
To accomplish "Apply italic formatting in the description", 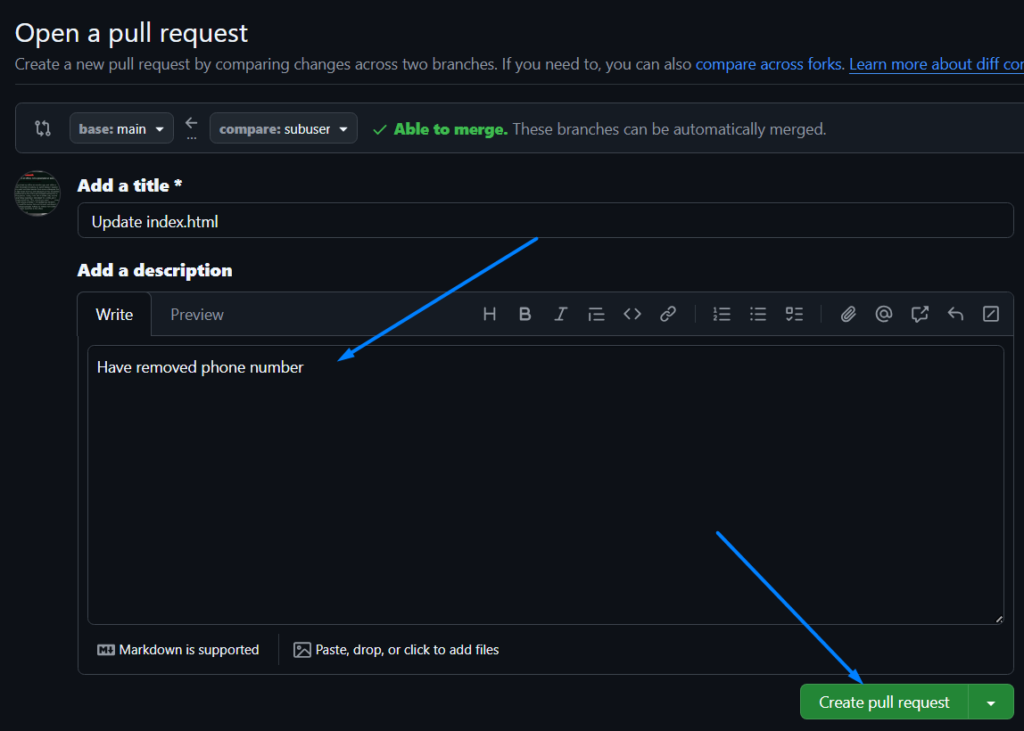I will click(560, 314).
